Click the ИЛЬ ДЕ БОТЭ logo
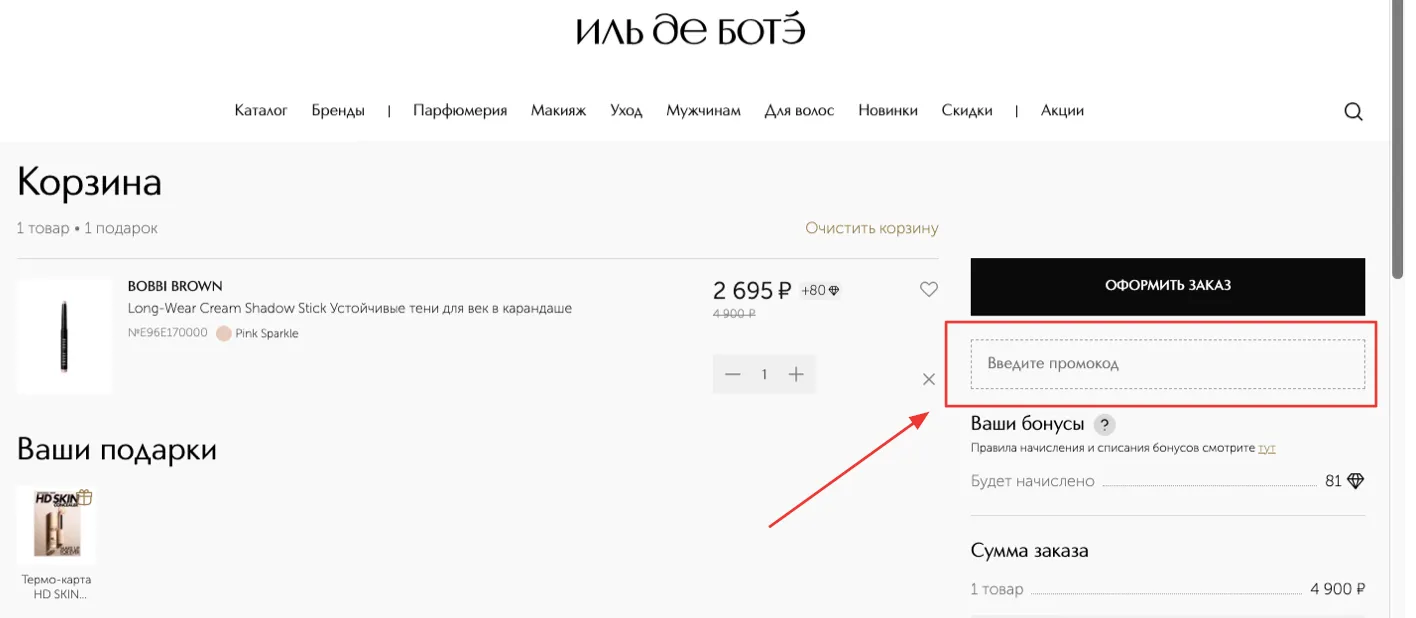Viewport: 1416px width, 618px height. click(x=691, y=30)
